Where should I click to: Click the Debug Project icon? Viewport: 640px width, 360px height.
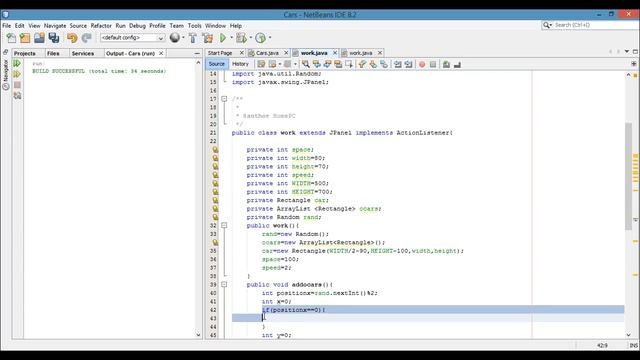point(241,38)
